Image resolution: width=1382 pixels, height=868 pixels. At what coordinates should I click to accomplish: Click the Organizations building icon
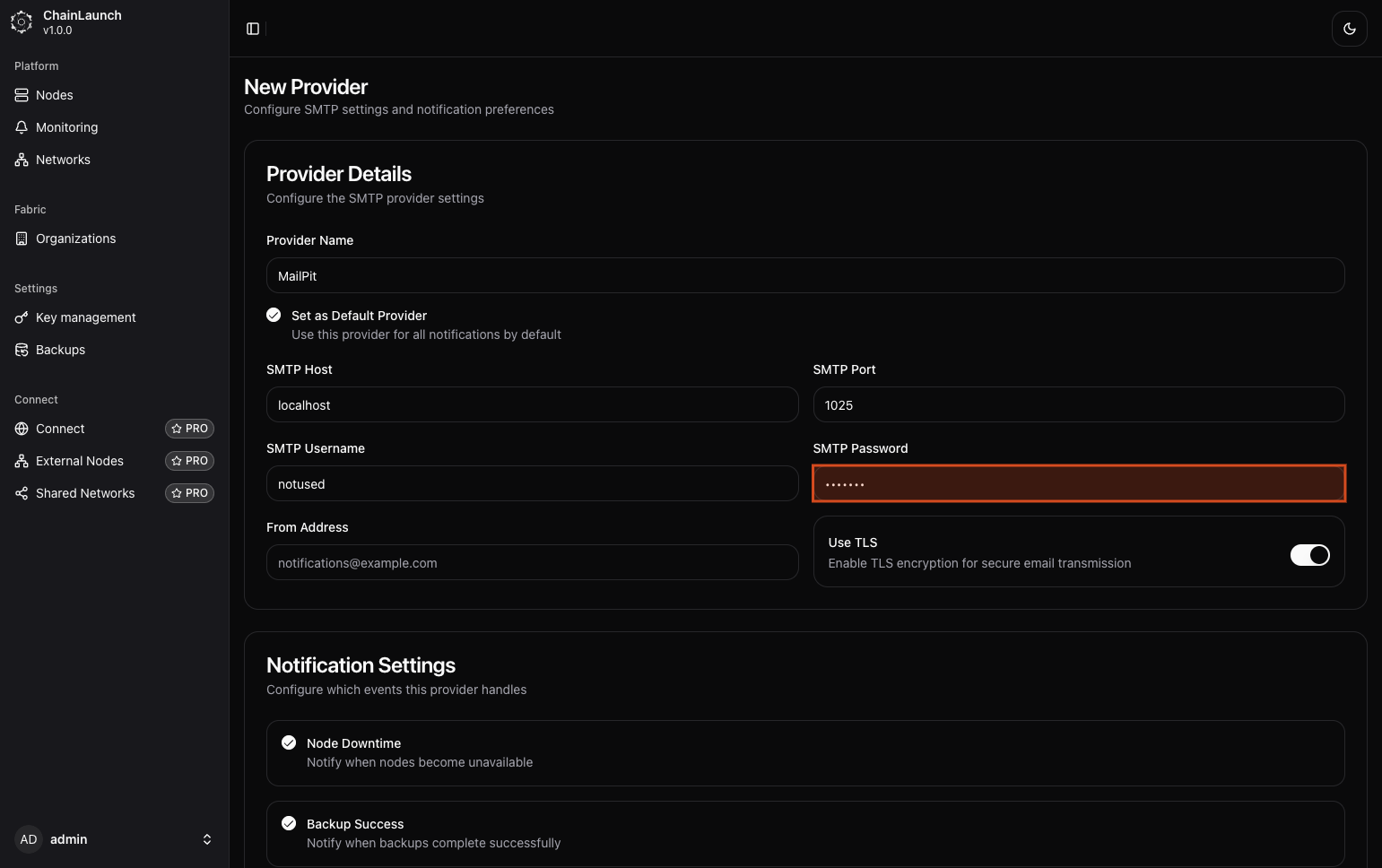pyautogui.click(x=22, y=239)
